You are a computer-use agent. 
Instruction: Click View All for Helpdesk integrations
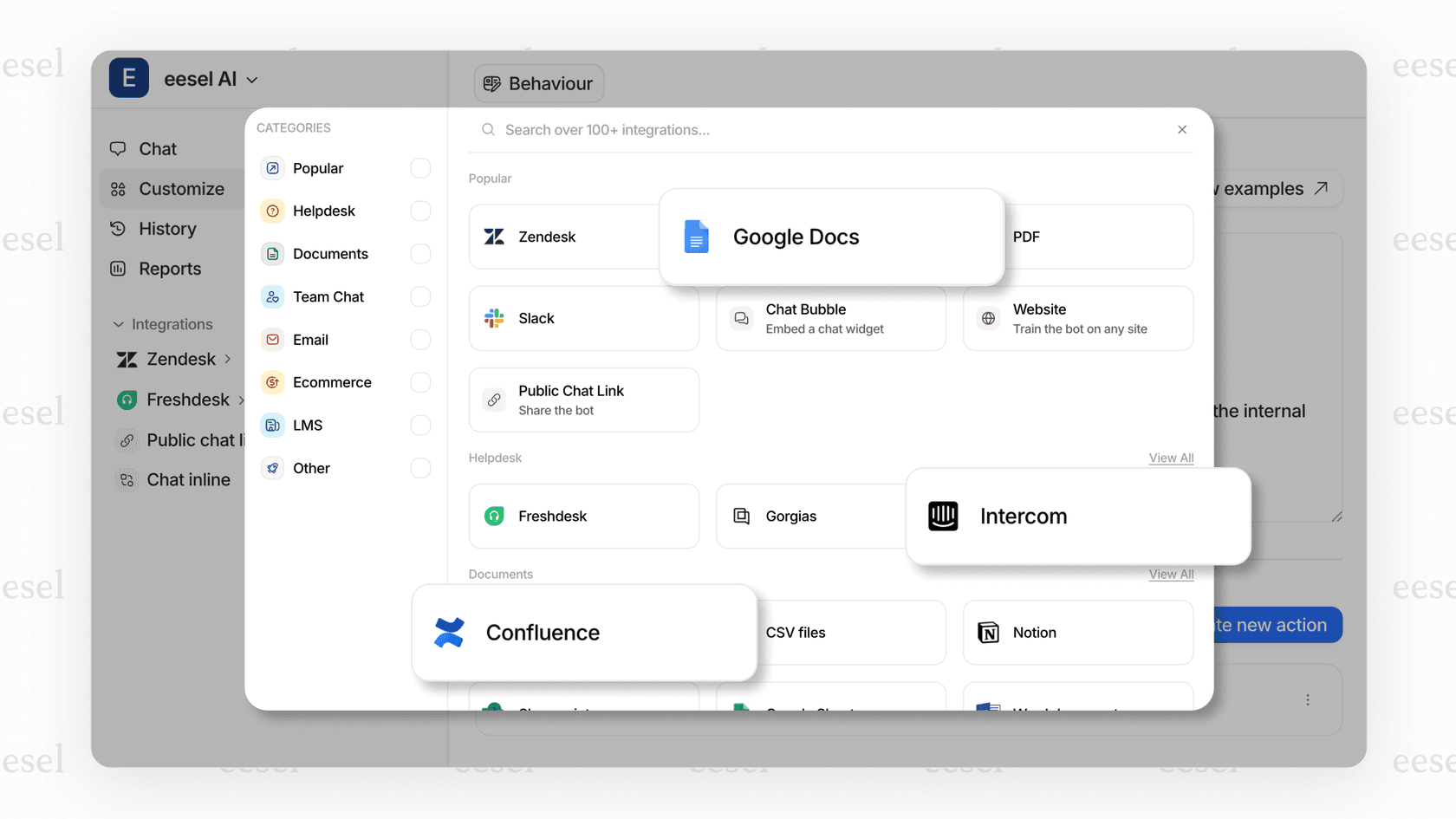[x=1170, y=458]
